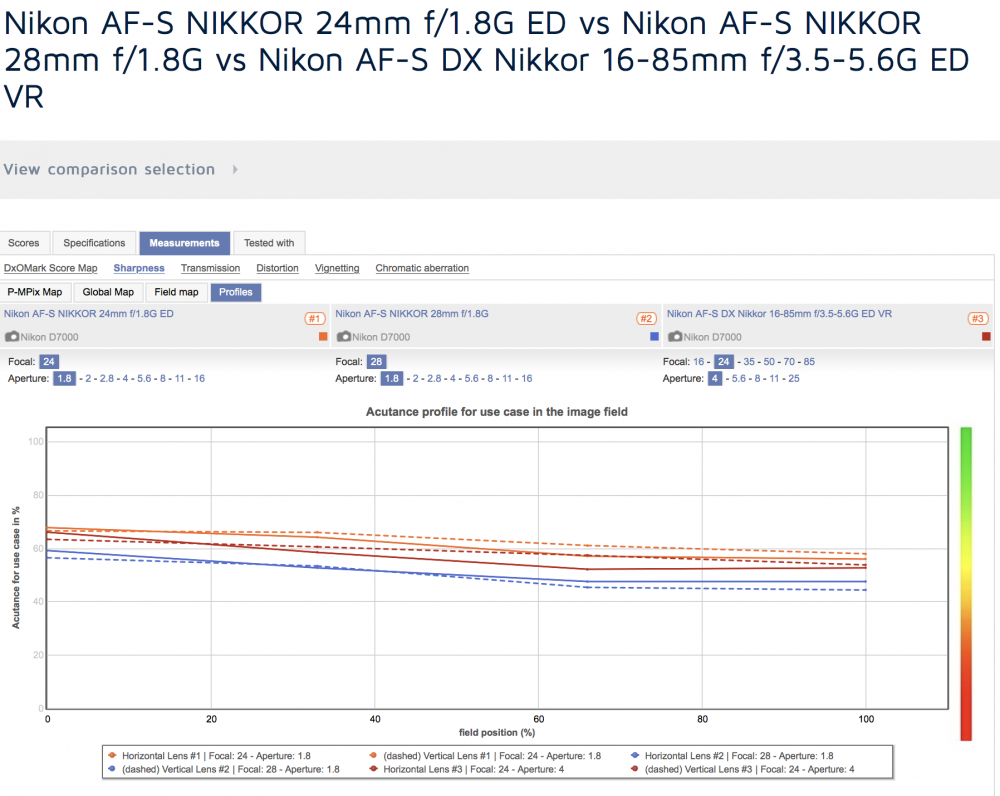Click the blue color square for lens #2
Viewport: 1000px width, 796px height.
[x=654, y=336]
